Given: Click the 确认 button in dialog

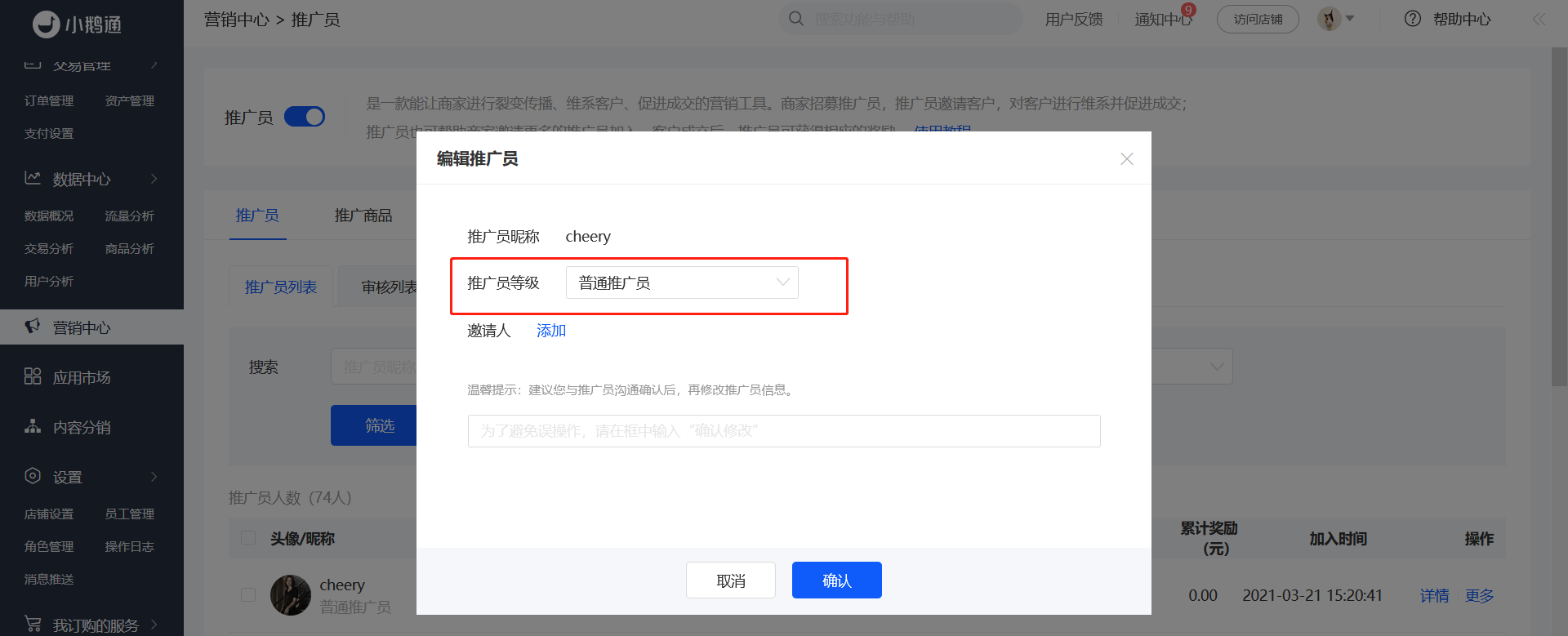Looking at the screenshot, I should (837, 580).
